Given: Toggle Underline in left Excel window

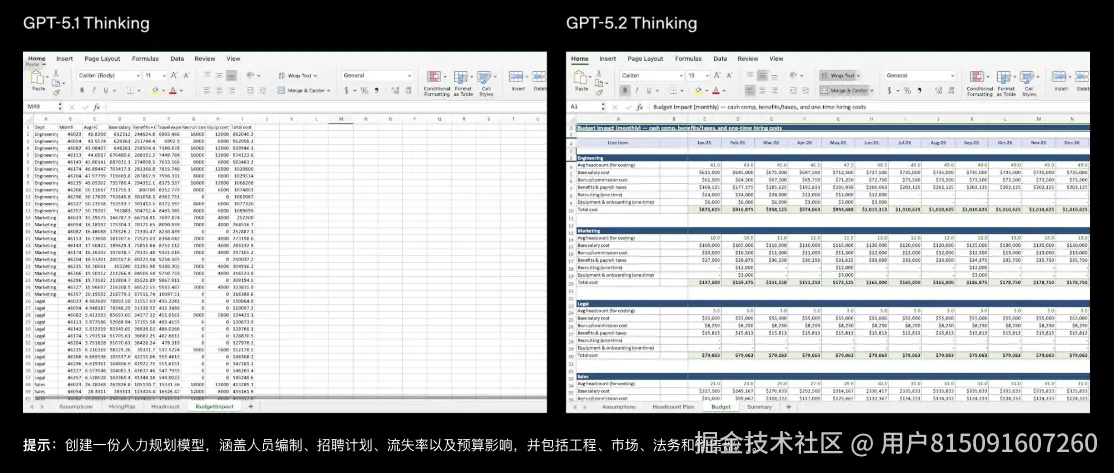Looking at the screenshot, I should pos(106,90).
